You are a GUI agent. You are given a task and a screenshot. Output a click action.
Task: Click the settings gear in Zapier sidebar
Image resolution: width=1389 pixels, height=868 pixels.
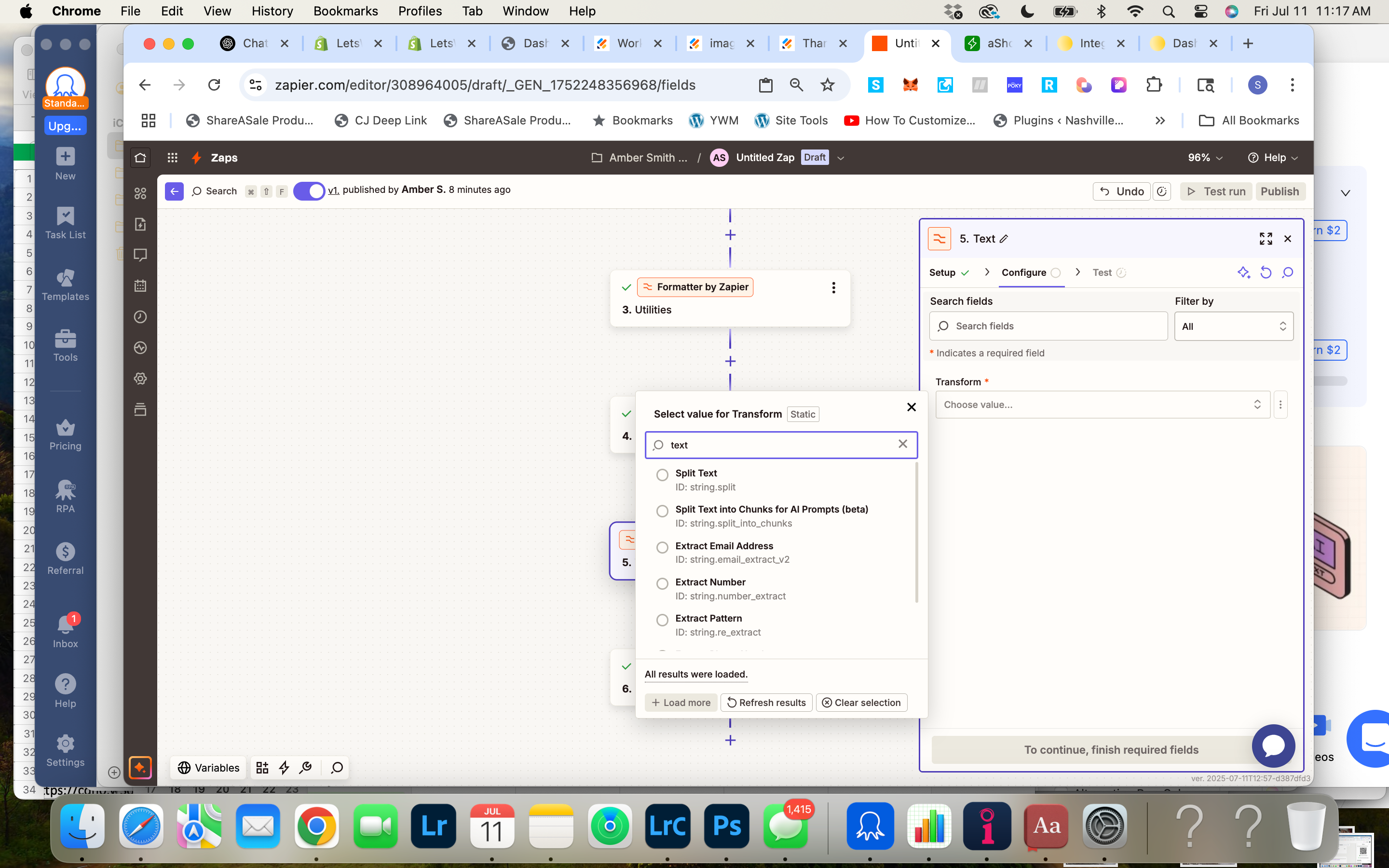140,379
